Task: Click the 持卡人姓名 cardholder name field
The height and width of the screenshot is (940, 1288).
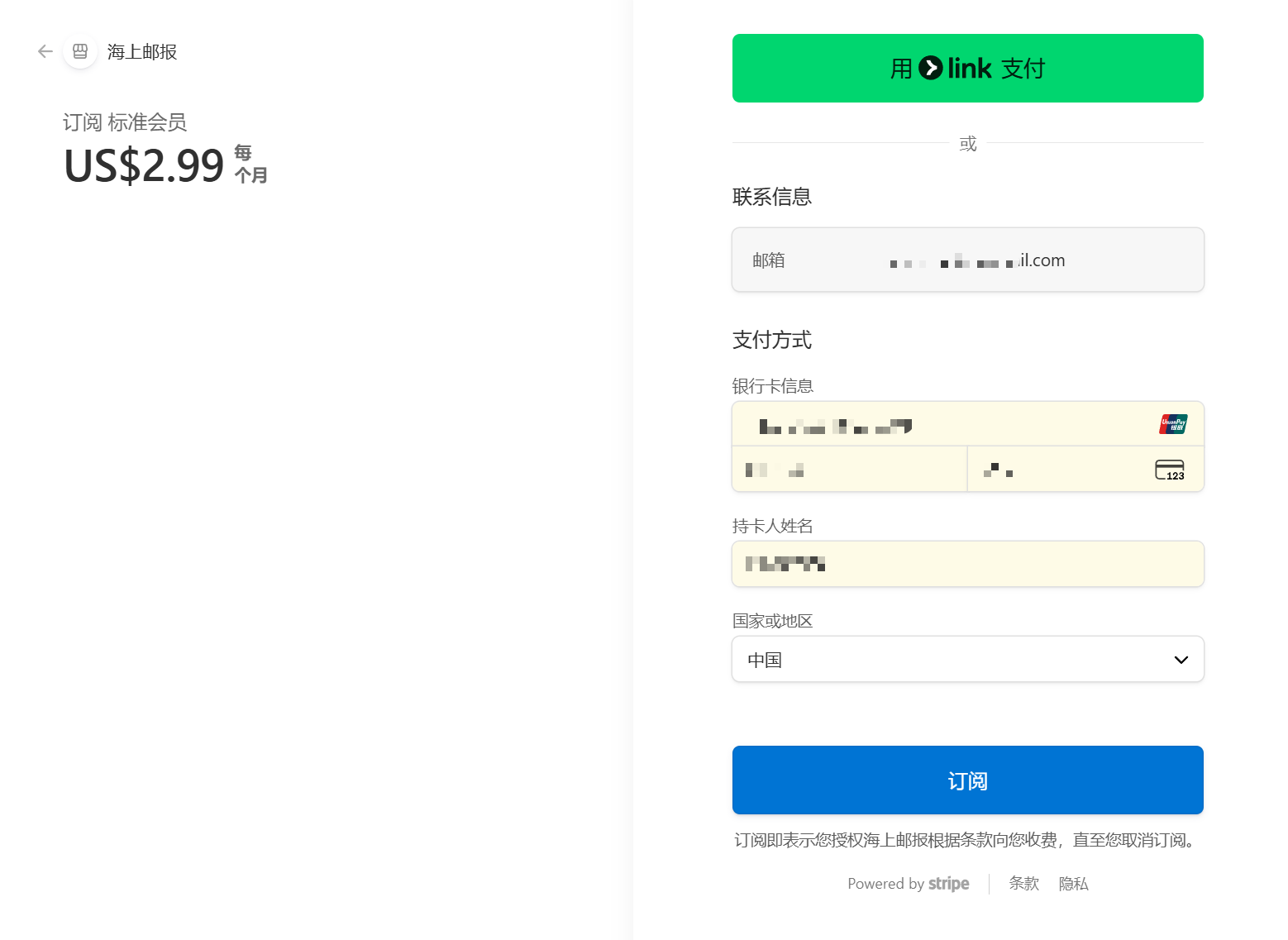Action: 967,564
